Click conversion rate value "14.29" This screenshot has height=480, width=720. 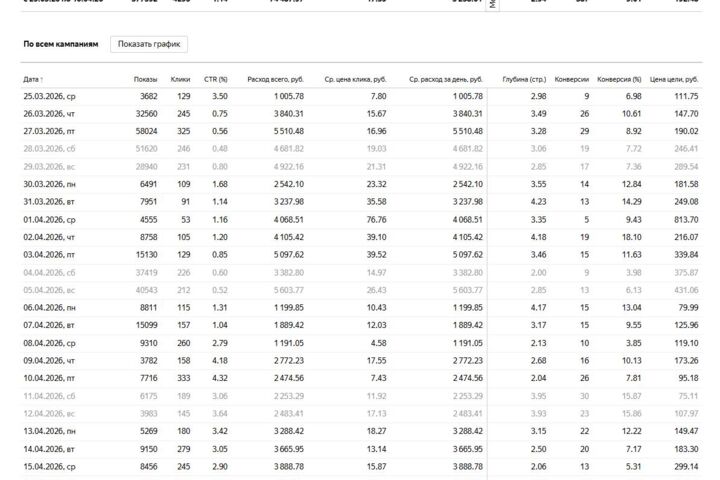[x=632, y=202]
